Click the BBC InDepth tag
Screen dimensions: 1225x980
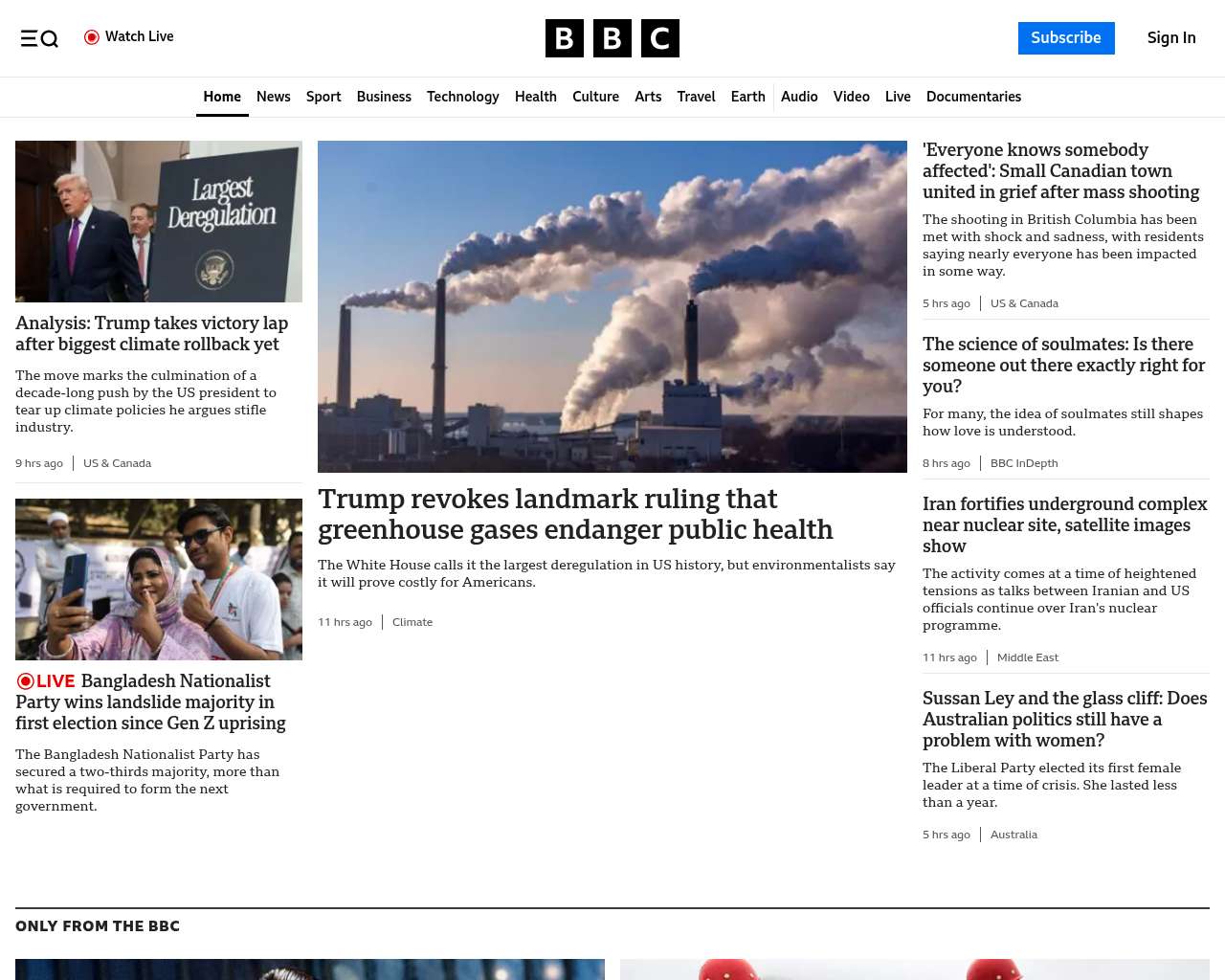(x=1024, y=463)
